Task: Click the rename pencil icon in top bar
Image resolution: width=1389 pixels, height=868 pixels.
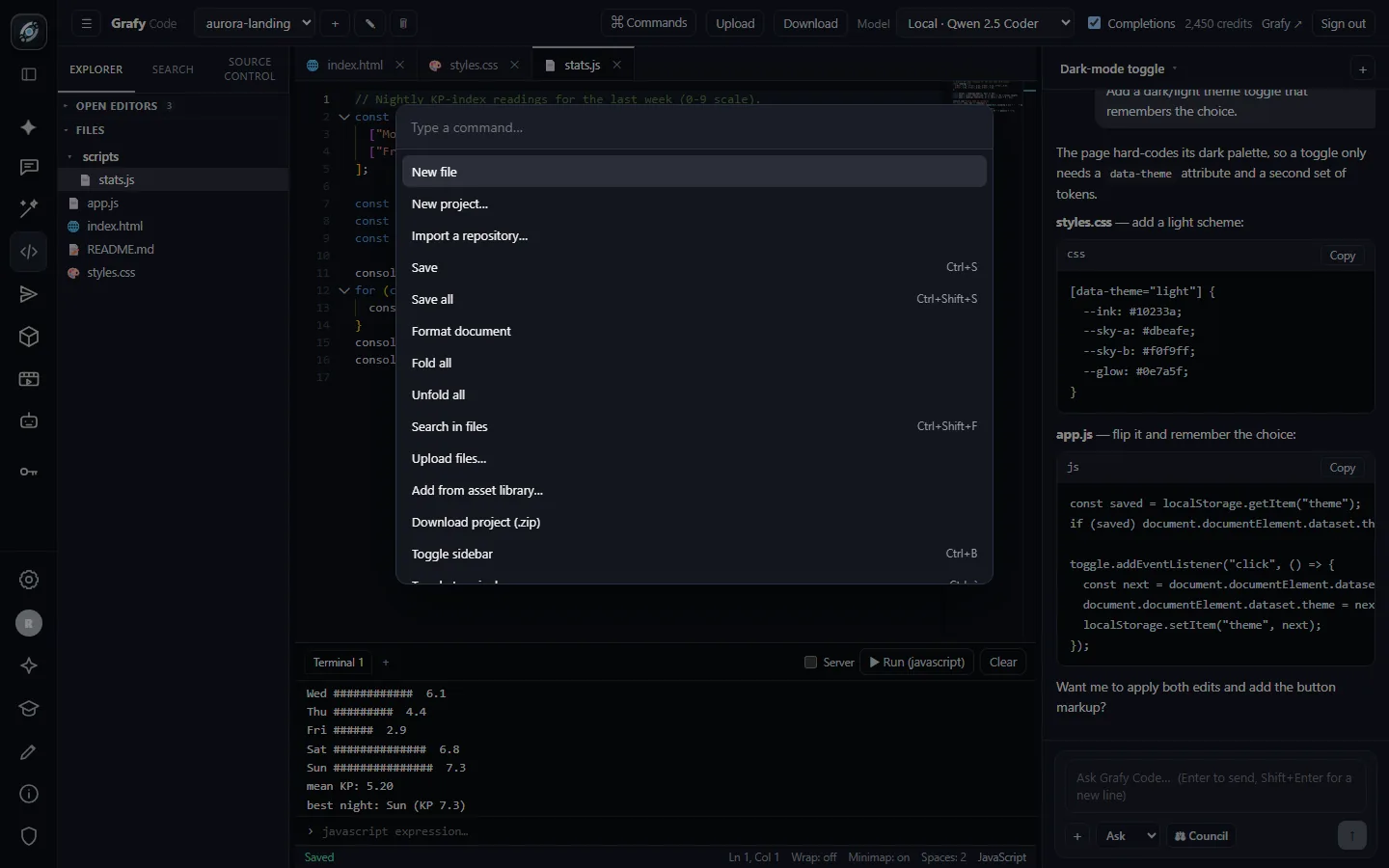Action: pos(369,23)
